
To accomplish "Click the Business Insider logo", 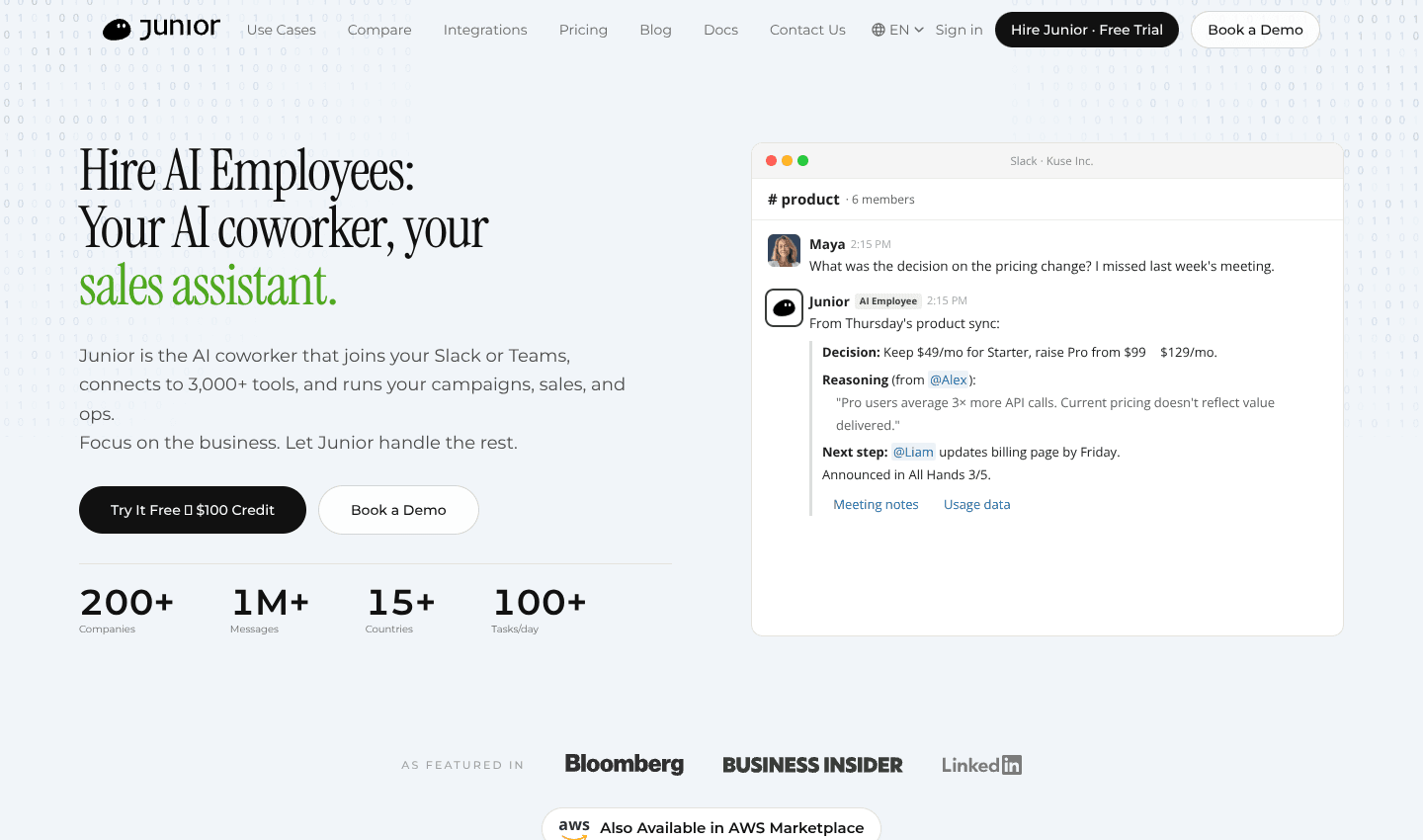I will pos(812,765).
